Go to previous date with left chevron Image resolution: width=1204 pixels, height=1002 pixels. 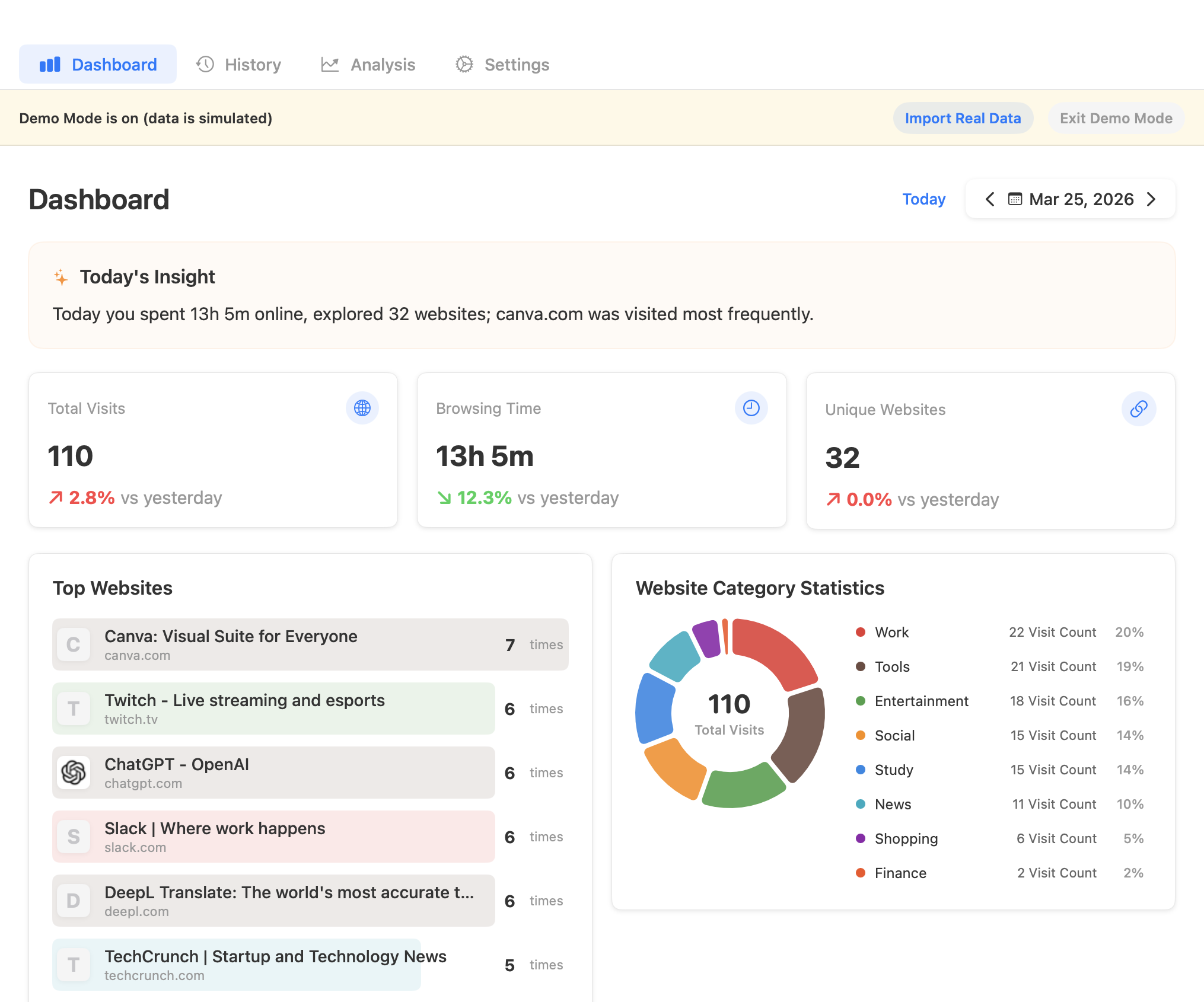[x=990, y=199]
